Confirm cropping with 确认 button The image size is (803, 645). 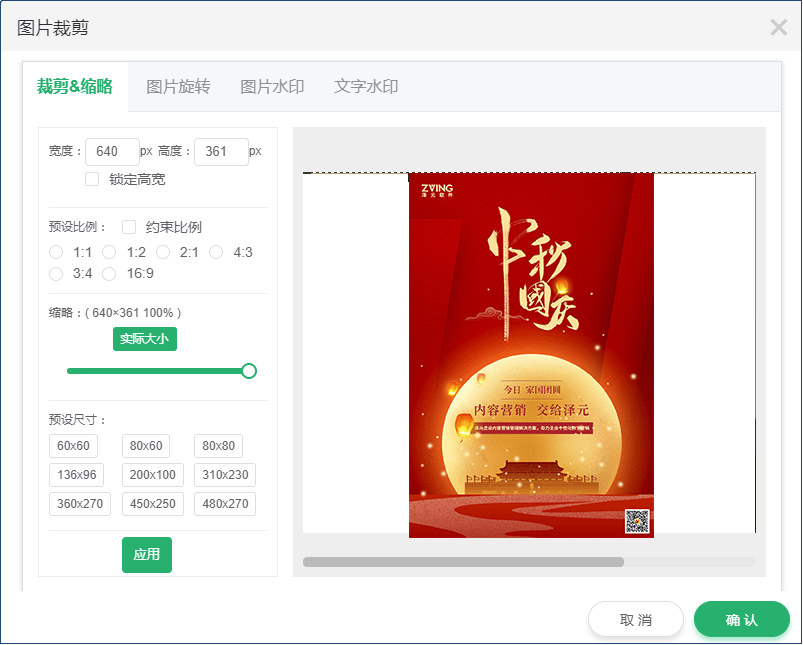click(741, 619)
